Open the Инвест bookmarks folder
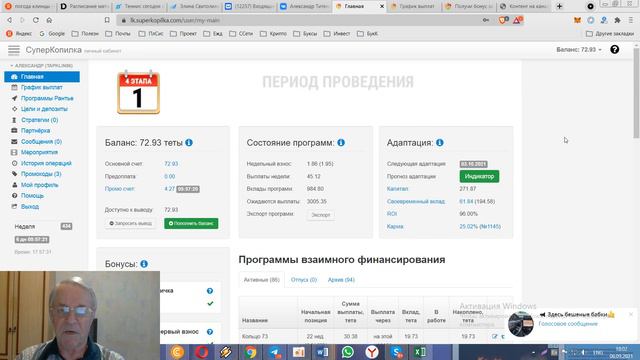 (338, 34)
